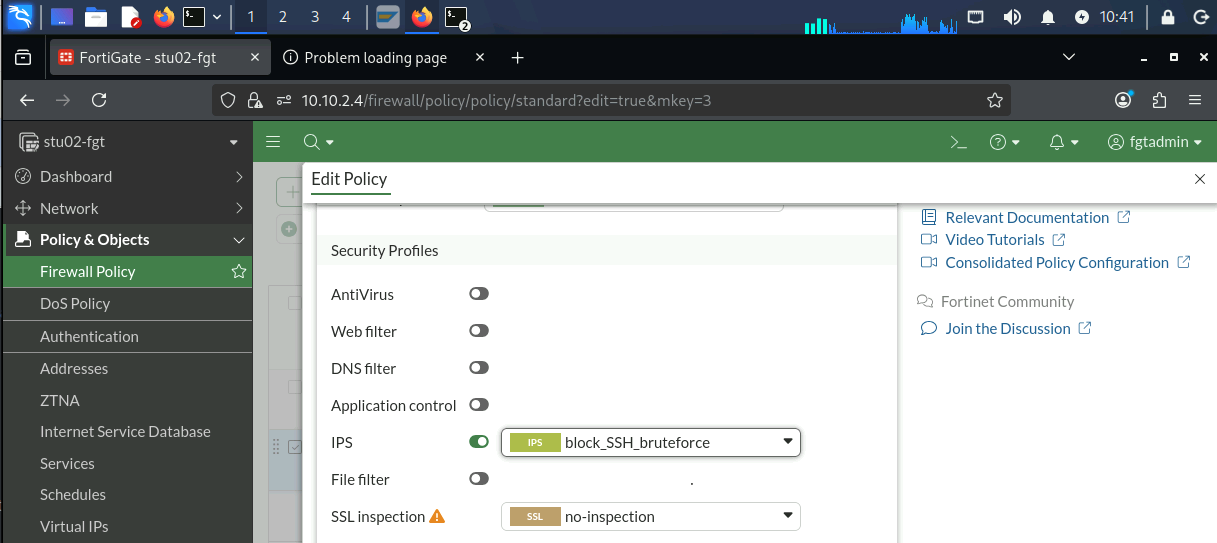Bookmark this page with address bar star
Screen dimensions: 1217x543
pyautogui.click(x=994, y=100)
